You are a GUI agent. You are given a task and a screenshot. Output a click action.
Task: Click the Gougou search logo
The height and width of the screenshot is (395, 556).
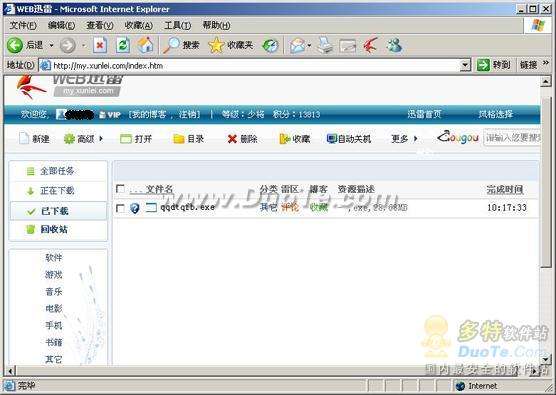pyautogui.click(x=458, y=137)
